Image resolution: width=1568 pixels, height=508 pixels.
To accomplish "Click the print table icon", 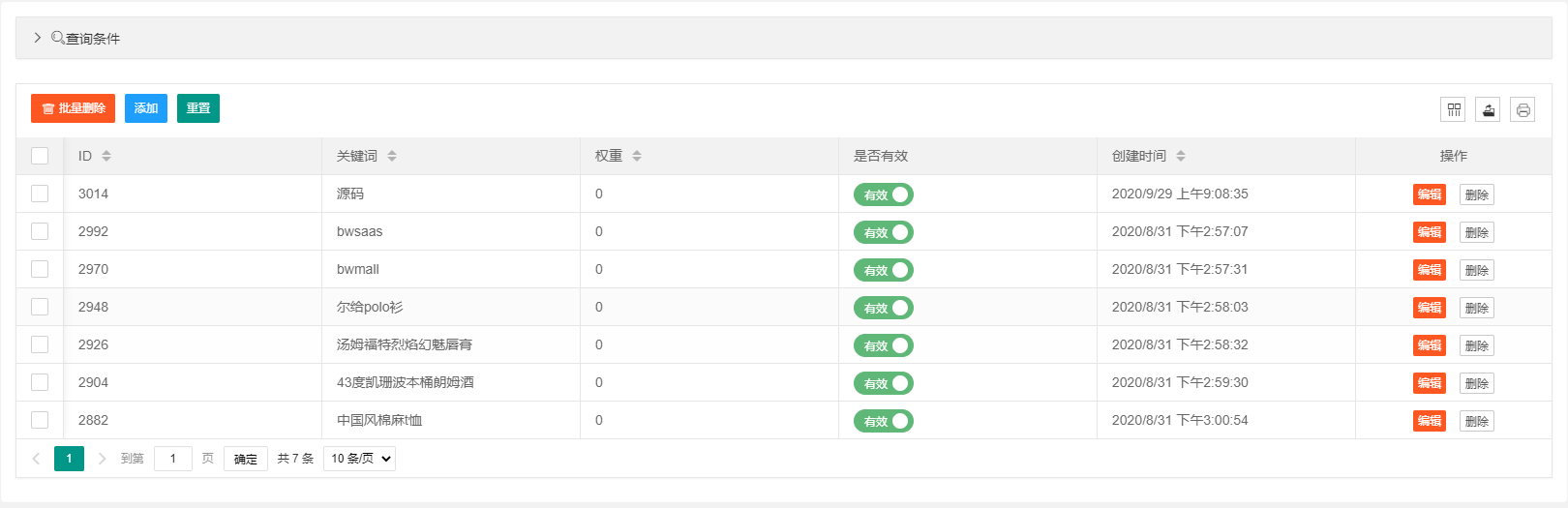I will coord(1523,109).
